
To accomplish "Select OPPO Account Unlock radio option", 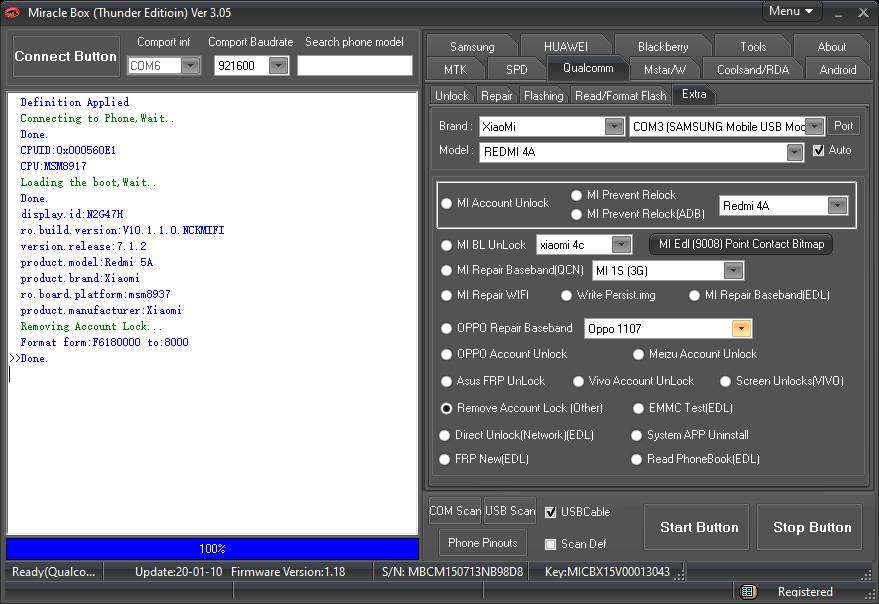I will click(446, 354).
